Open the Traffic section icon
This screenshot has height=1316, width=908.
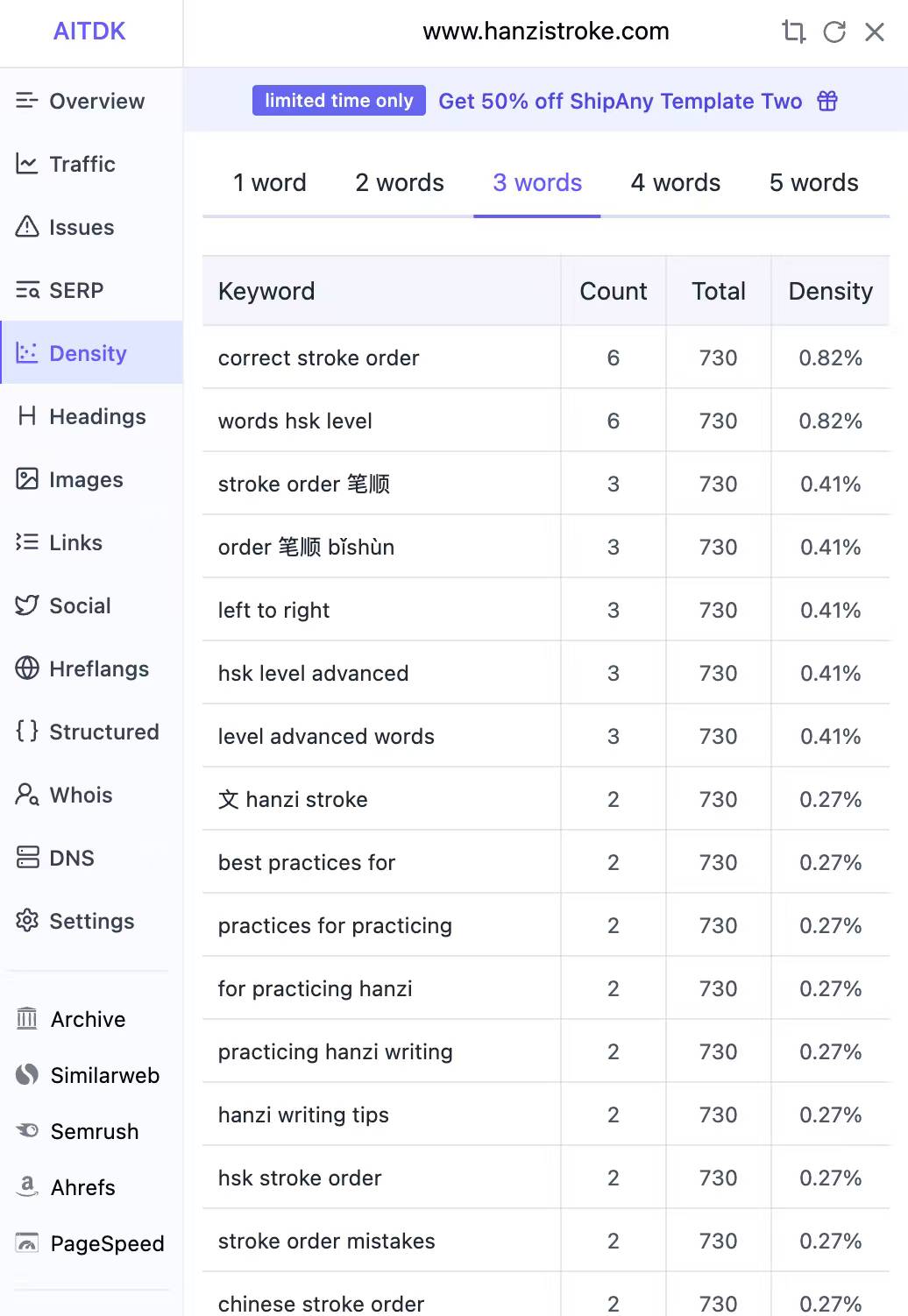pos(27,164)
